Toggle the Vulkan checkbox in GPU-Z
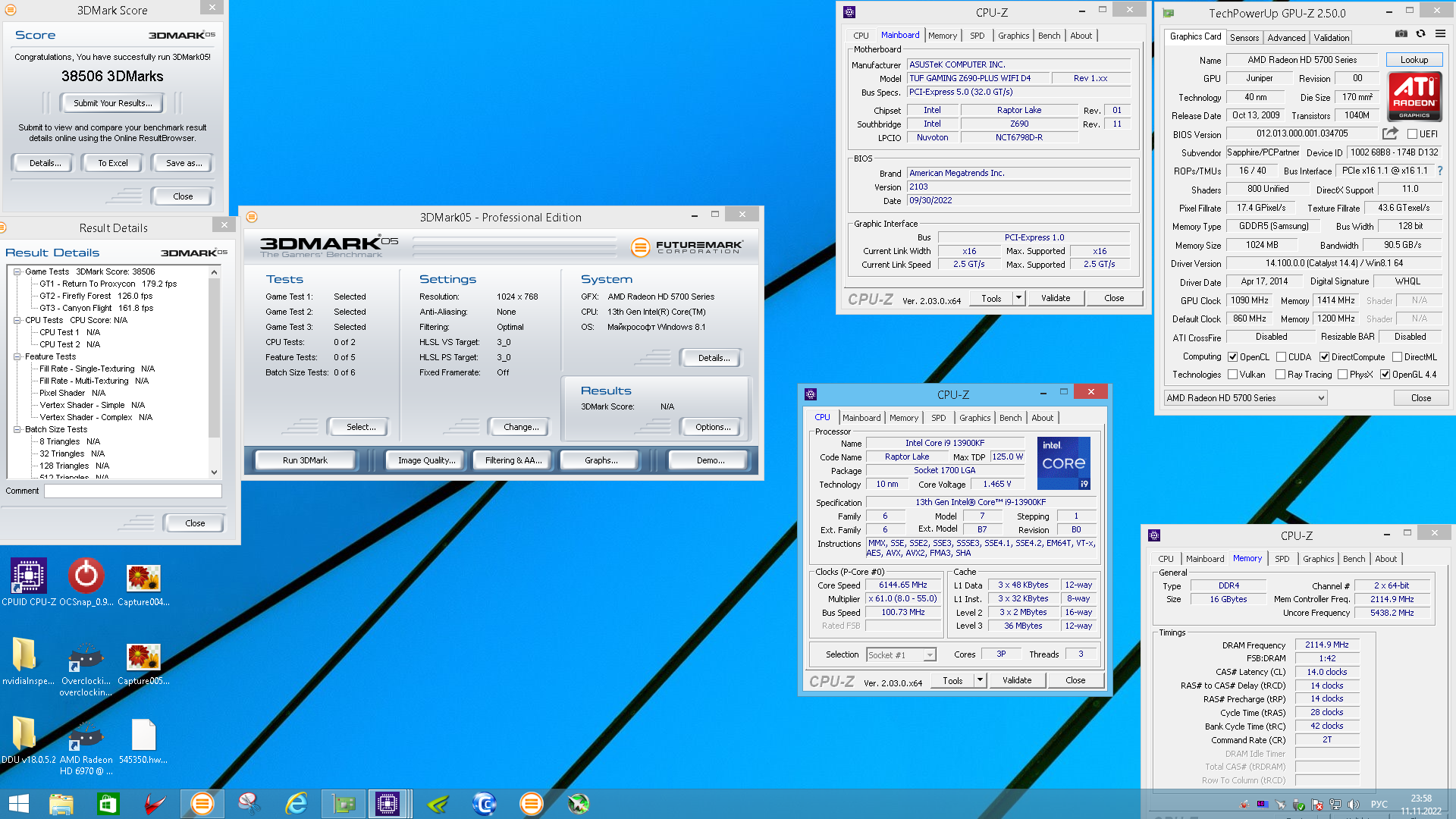 pos(1233,375)
